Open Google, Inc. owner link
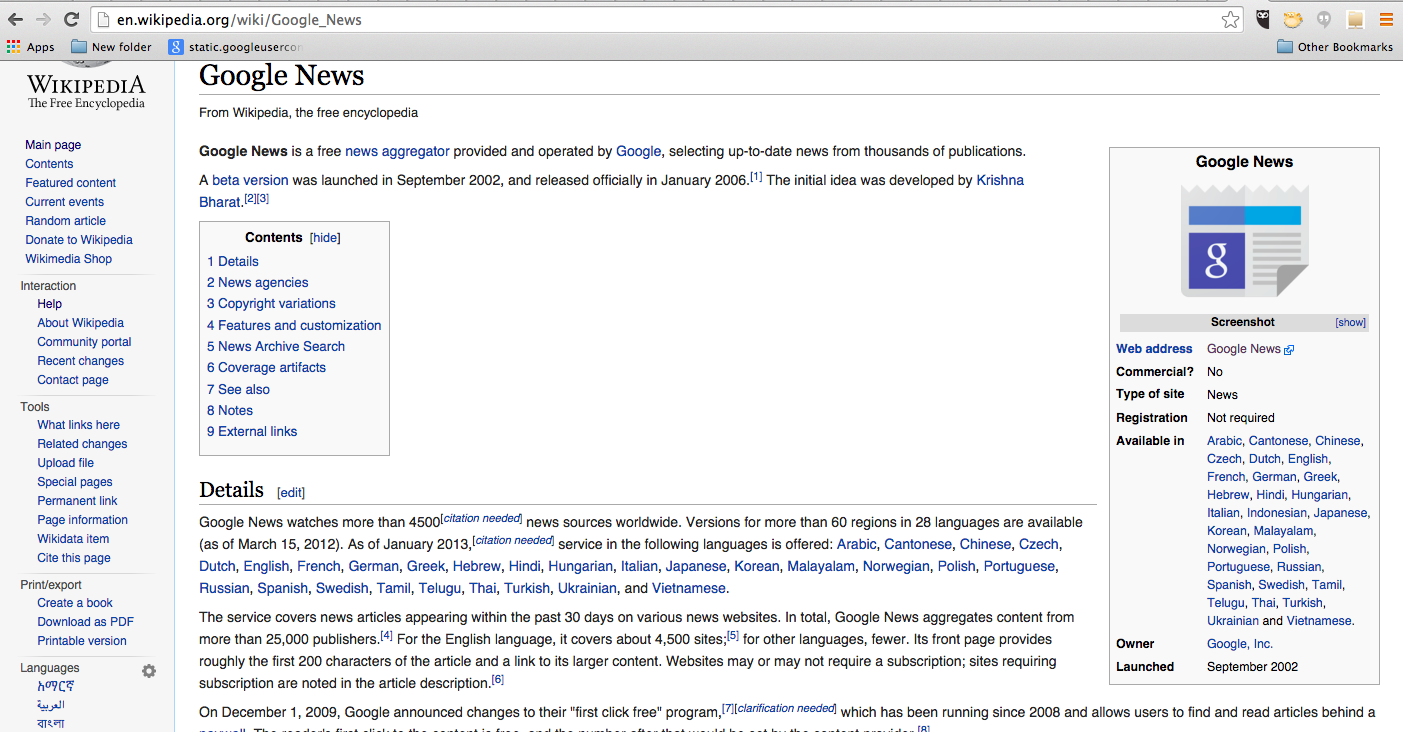 (1240, 644)
